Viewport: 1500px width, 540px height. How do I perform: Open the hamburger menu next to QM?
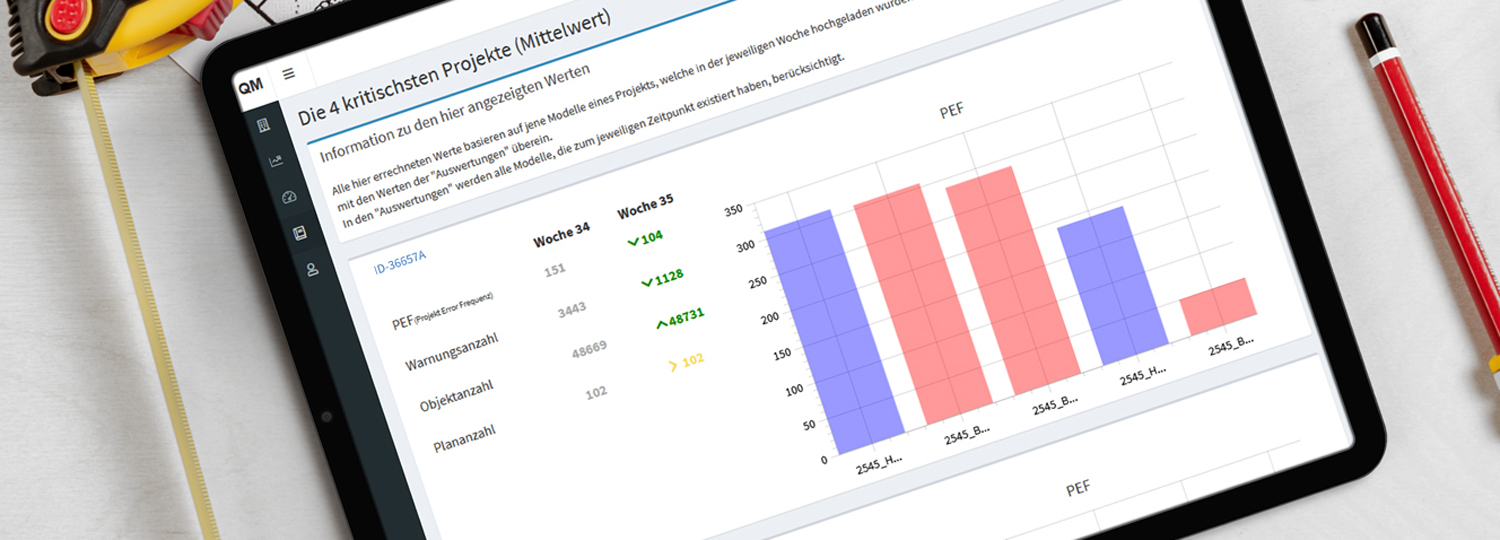point(289,74)
